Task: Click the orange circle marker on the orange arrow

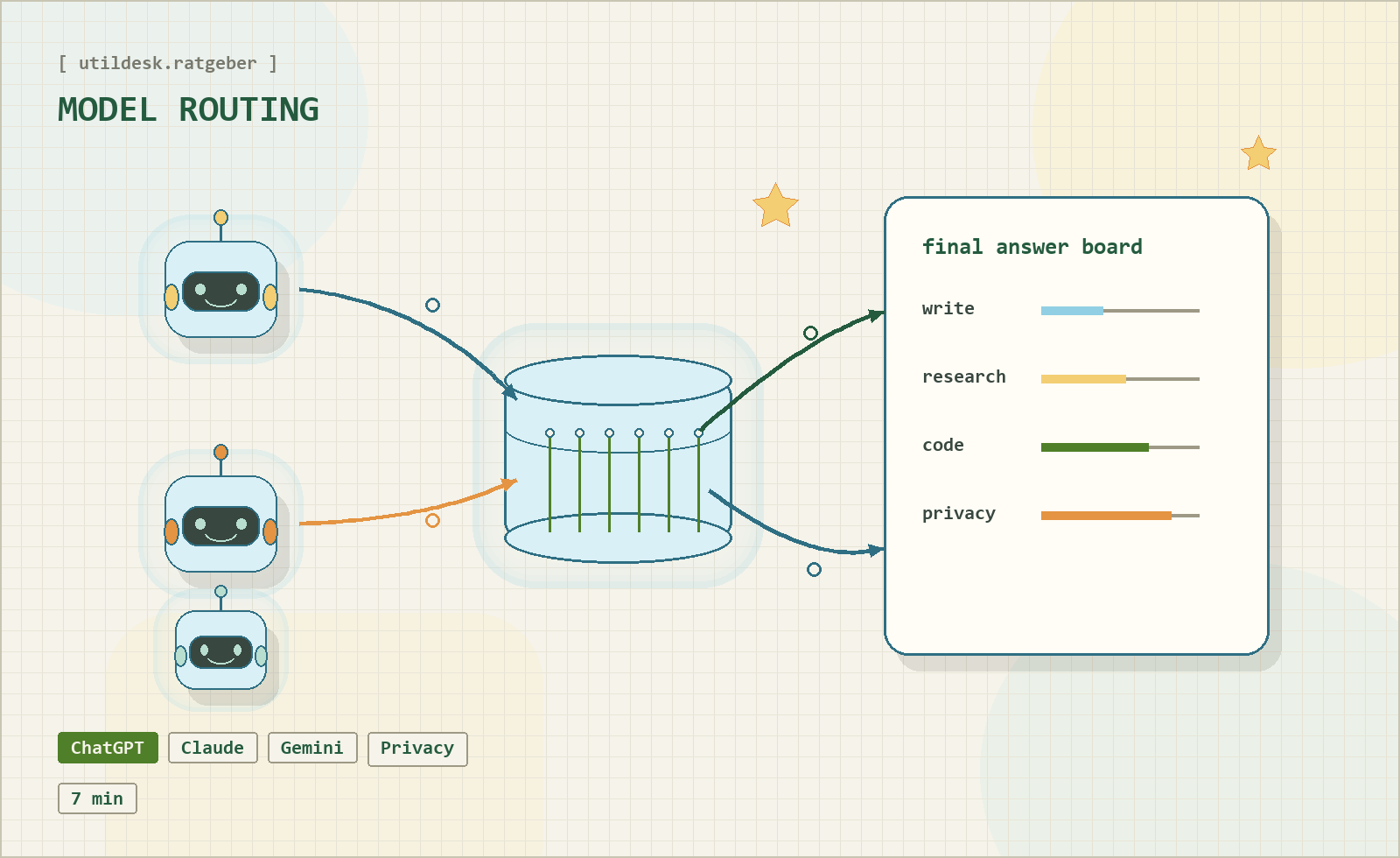Action: point(432,521)
